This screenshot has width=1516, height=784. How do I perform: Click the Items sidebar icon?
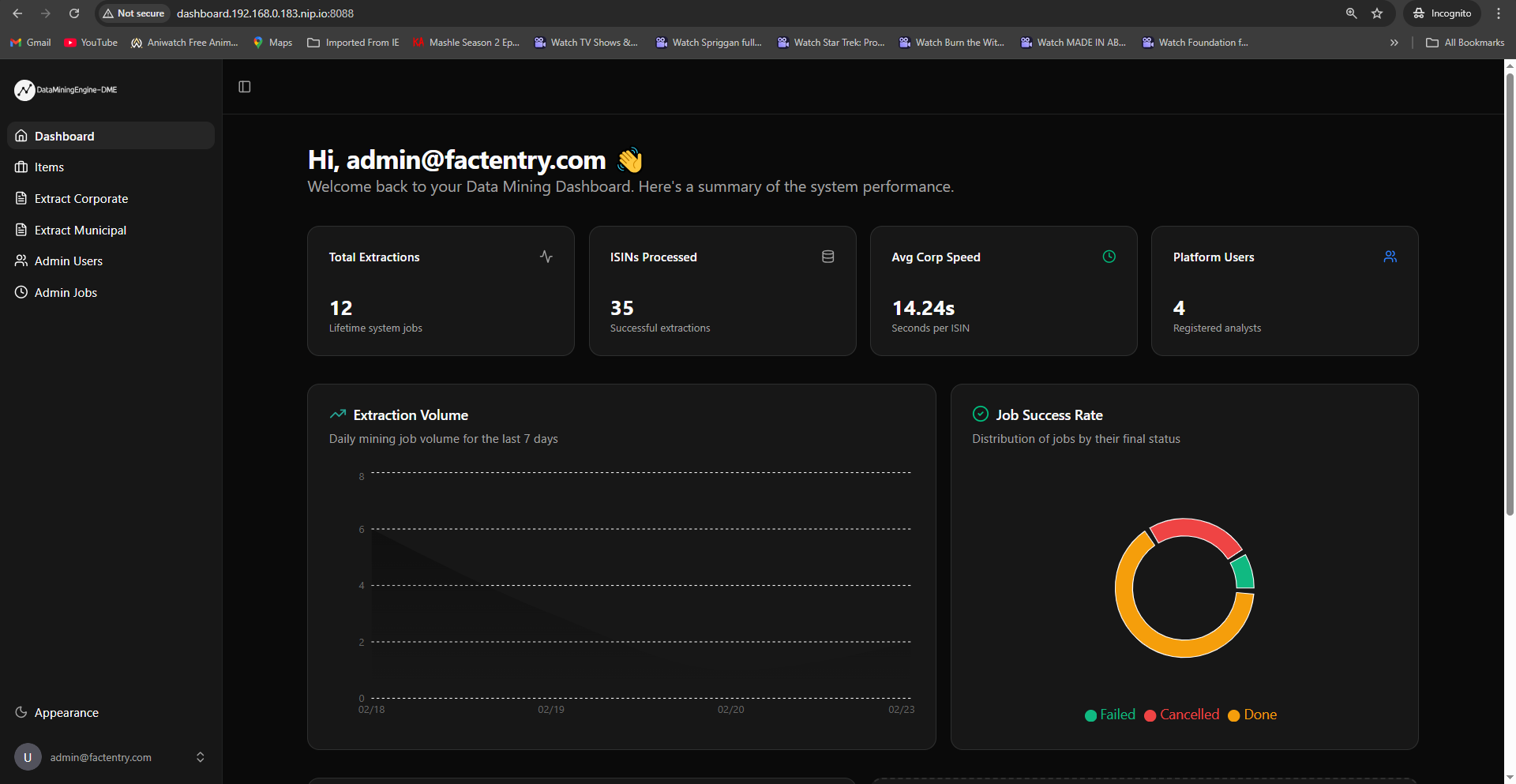[21, 167]
